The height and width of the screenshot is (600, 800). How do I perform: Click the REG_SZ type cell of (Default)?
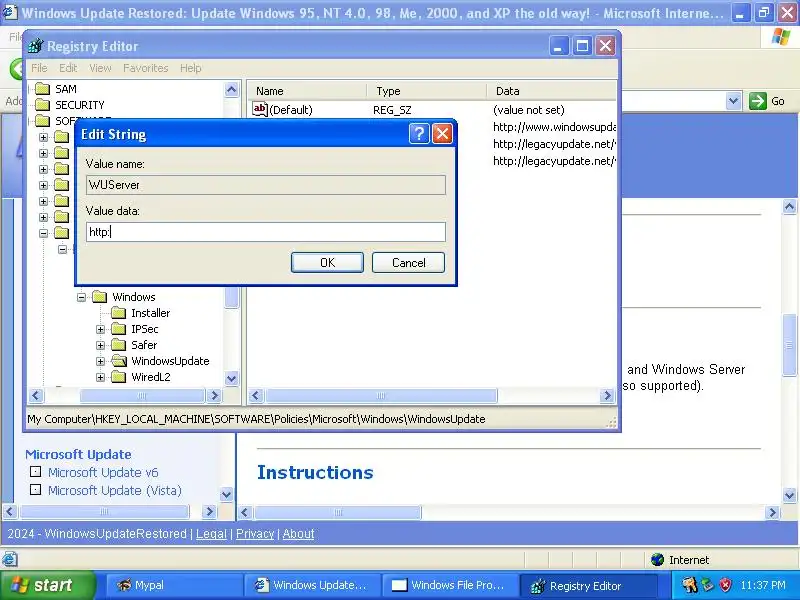click(x=392, y=110)
